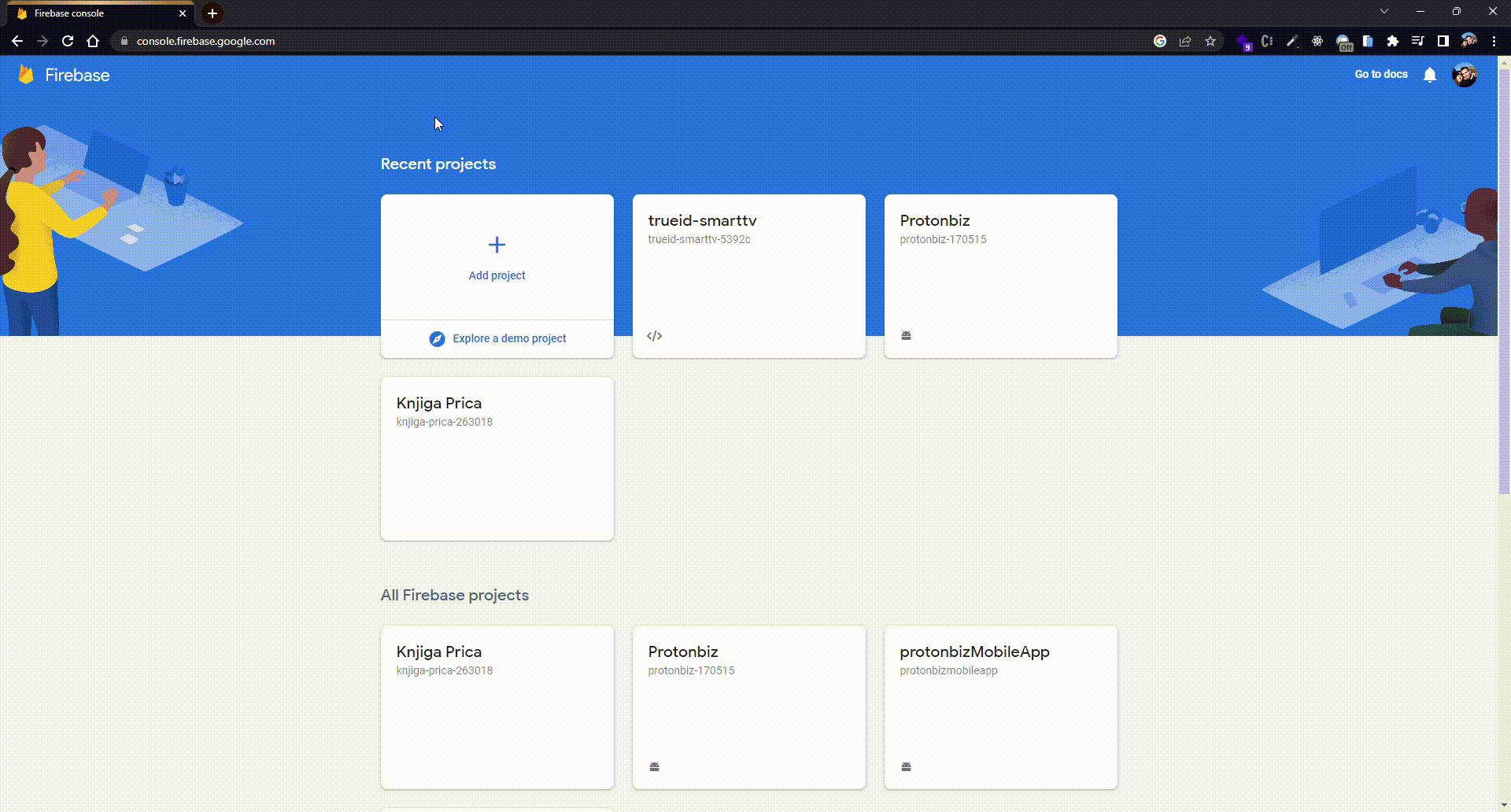Image resolution: width=1511 pixels, height=812 pixels.
Task: Click the scrollbar up arrow
Action: (1504, 61)
